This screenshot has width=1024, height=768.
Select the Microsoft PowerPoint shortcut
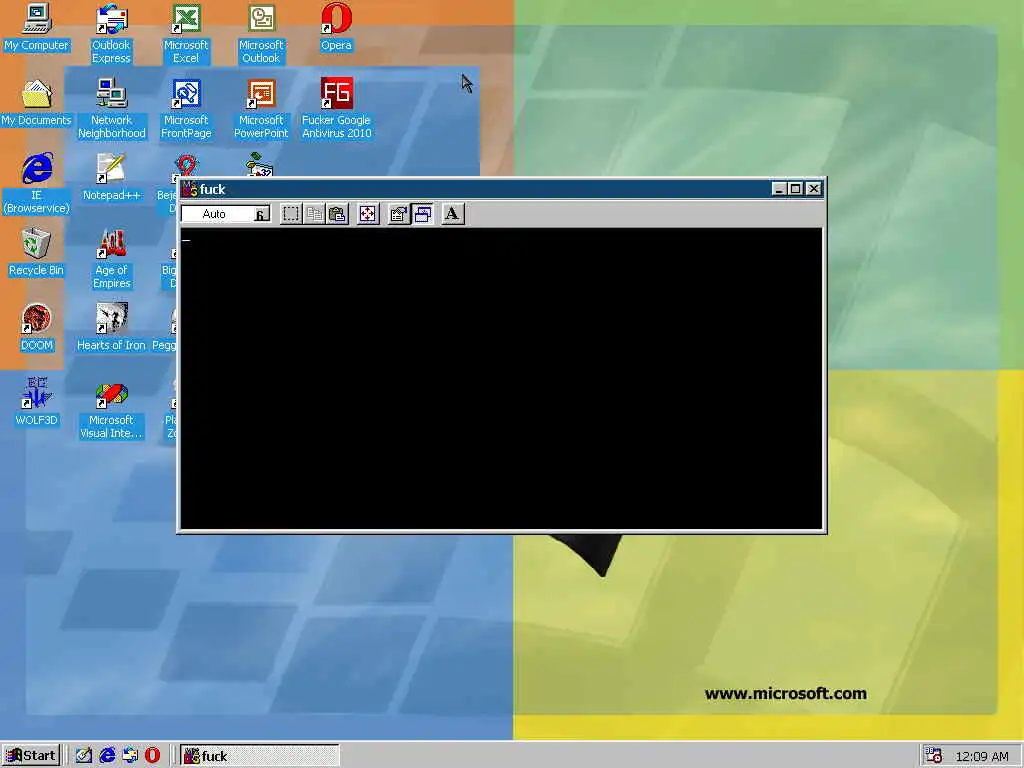261,109
